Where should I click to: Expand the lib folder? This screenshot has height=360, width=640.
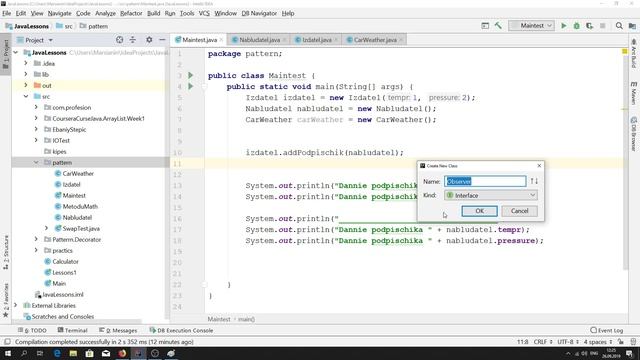(26, 74)
